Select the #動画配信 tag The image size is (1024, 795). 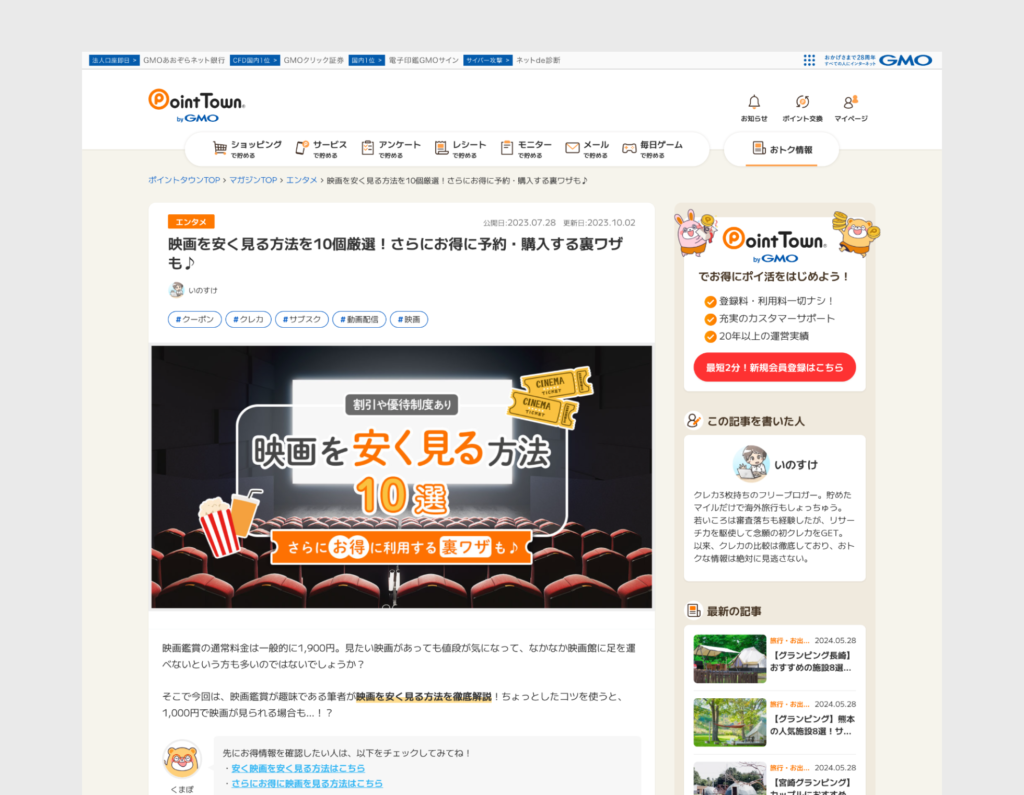point(359,319)
